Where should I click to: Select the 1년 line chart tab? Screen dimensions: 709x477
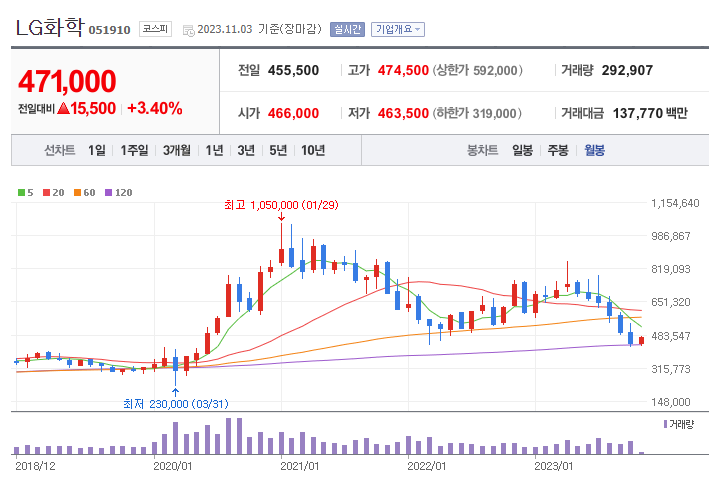click(x=214, y=150)
